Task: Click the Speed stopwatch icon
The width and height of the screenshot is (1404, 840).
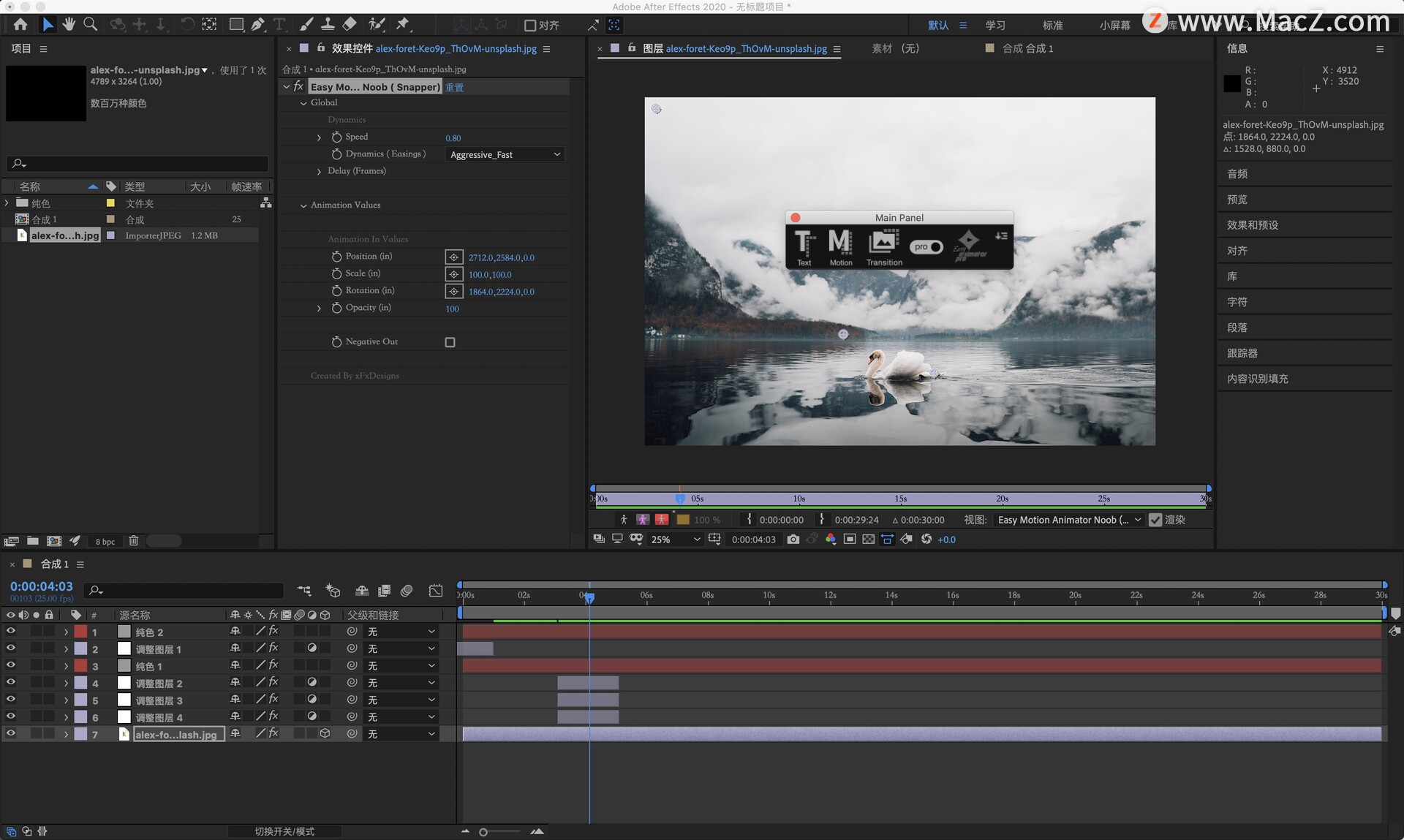Action: pos(336,137)
